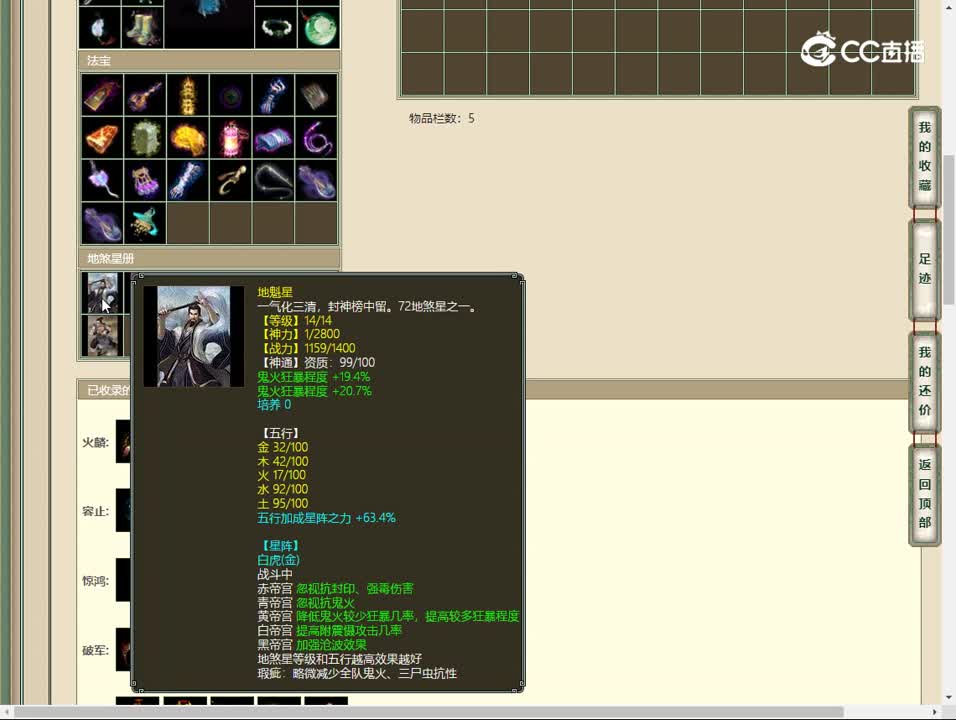Open 我的收藏 sidebar button

point(924,157)
